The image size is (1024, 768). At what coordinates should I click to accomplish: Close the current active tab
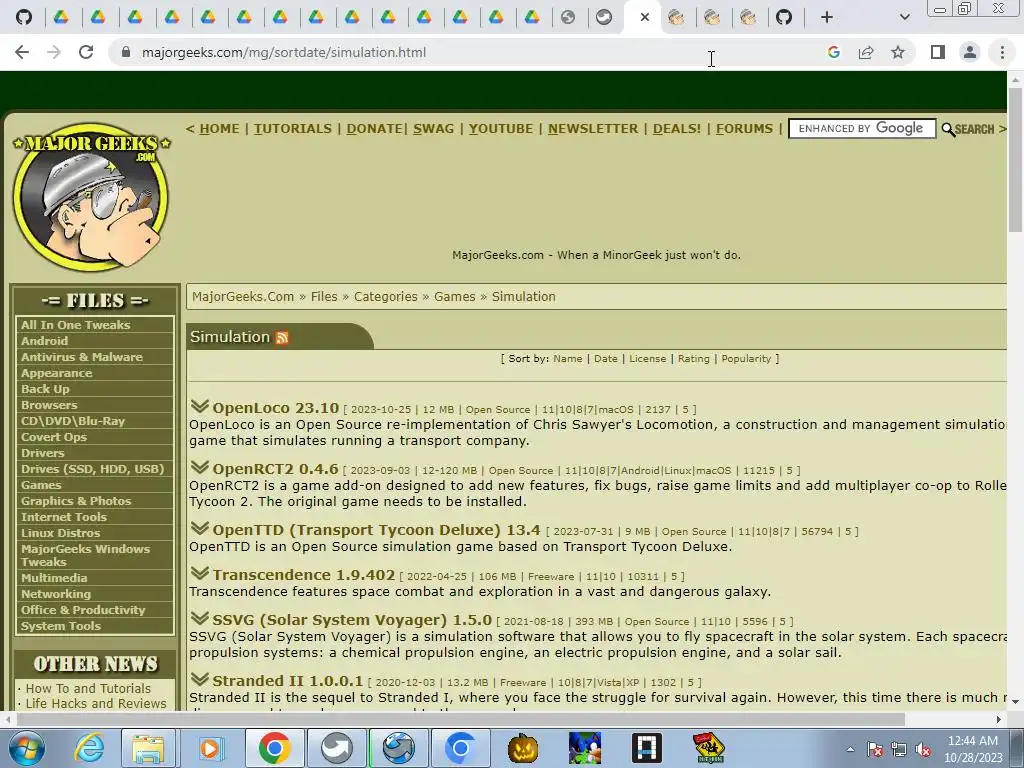click(645, 17)
